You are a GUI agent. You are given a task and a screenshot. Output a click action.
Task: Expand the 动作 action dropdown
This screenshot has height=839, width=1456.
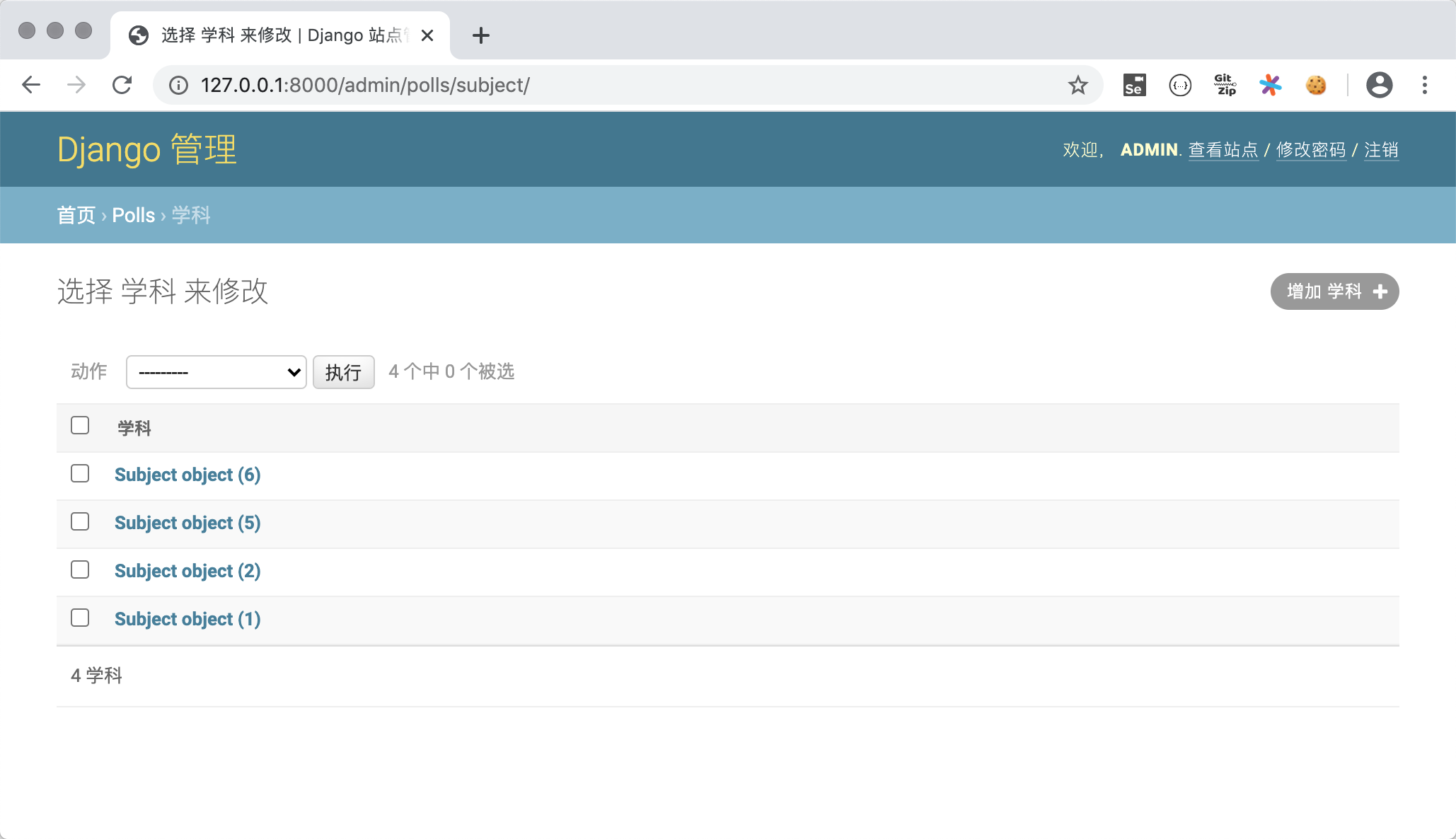click(216, 372)
